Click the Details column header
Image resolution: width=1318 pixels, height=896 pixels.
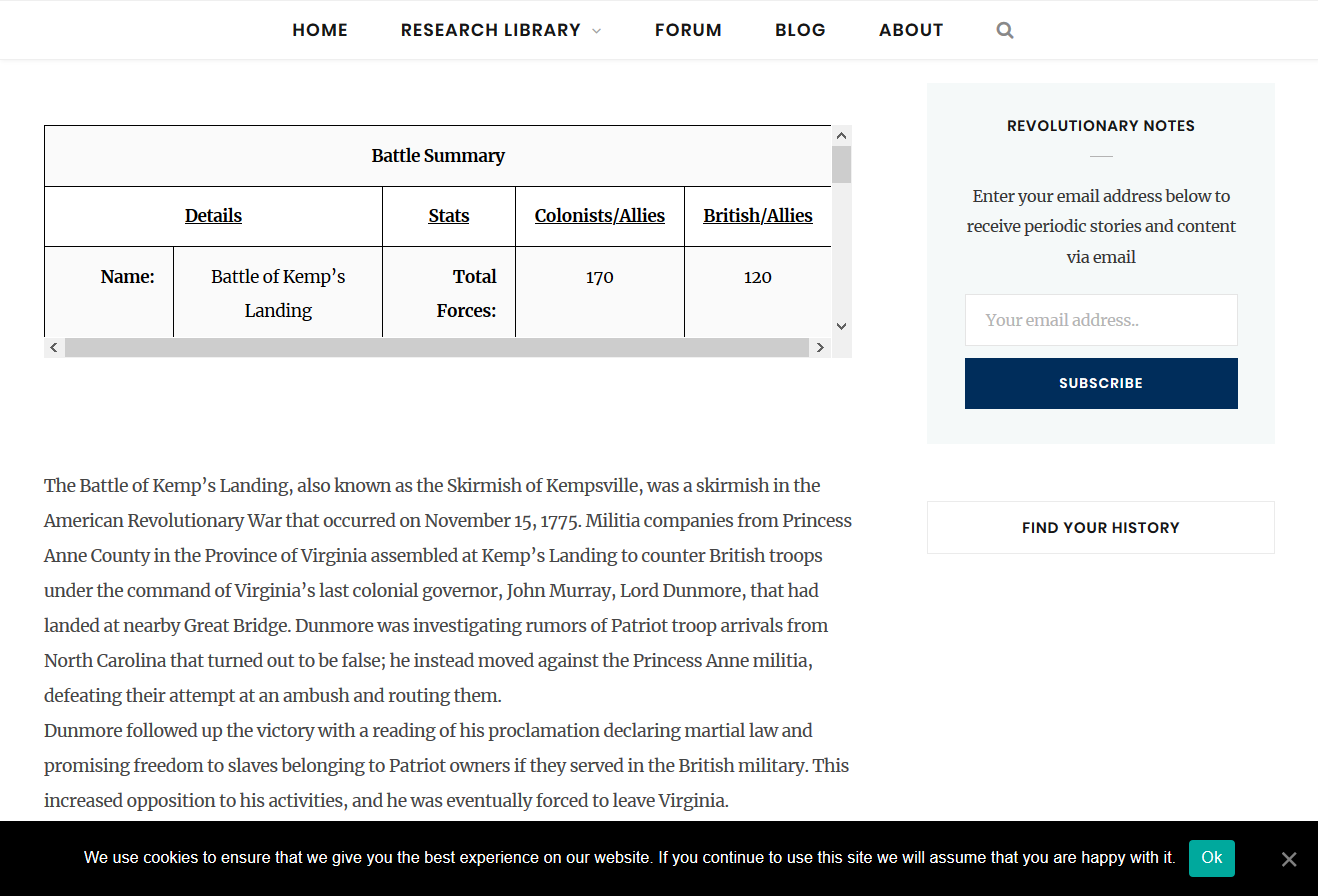[x=213, y=216]
